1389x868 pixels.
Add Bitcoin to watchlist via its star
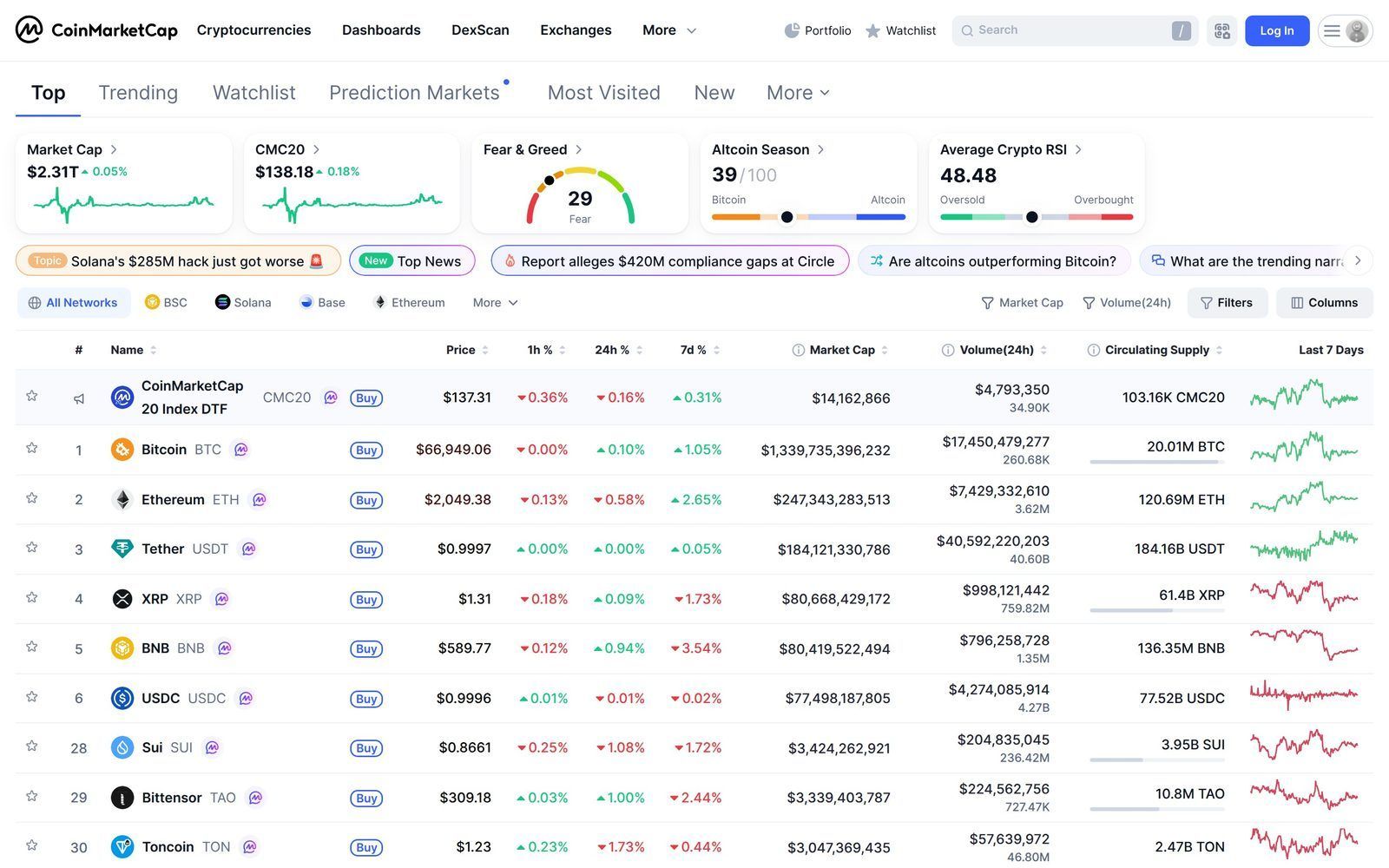point(31,450)
